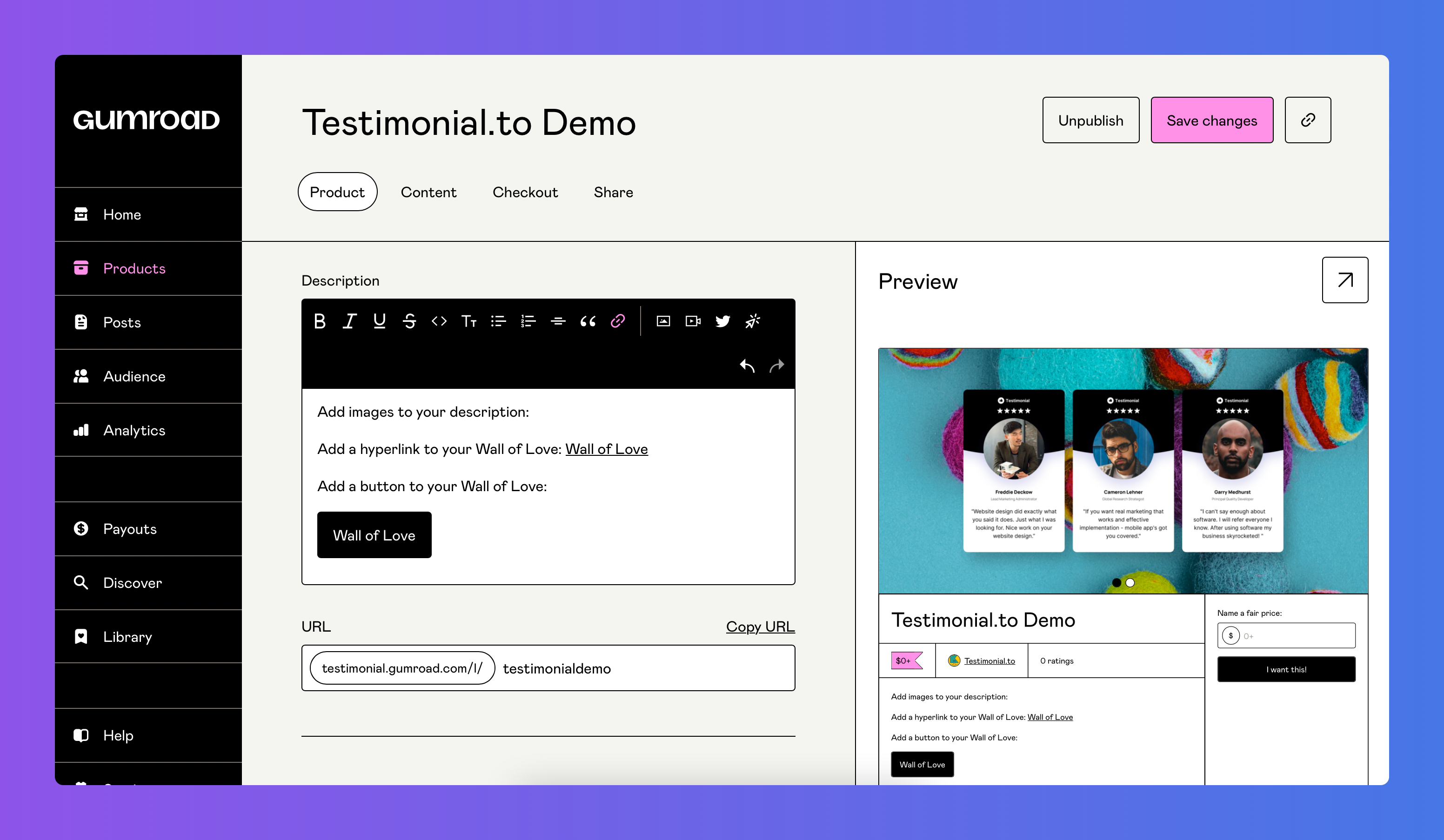
Task: Click the Gumroad logo
Action: [147, 120]
